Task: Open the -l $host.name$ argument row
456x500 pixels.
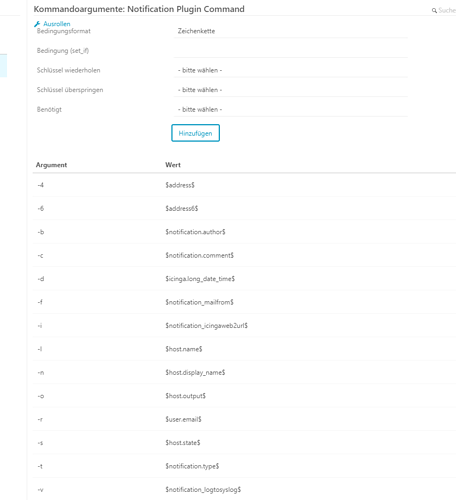Action: click(x=244, y=349)
